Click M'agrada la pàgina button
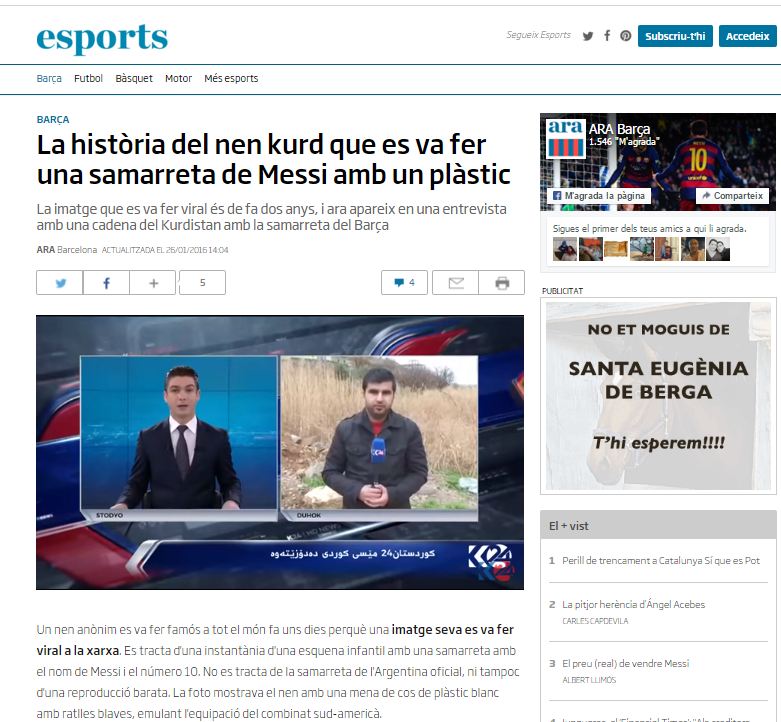781x722 pixels. pos(599,196)
